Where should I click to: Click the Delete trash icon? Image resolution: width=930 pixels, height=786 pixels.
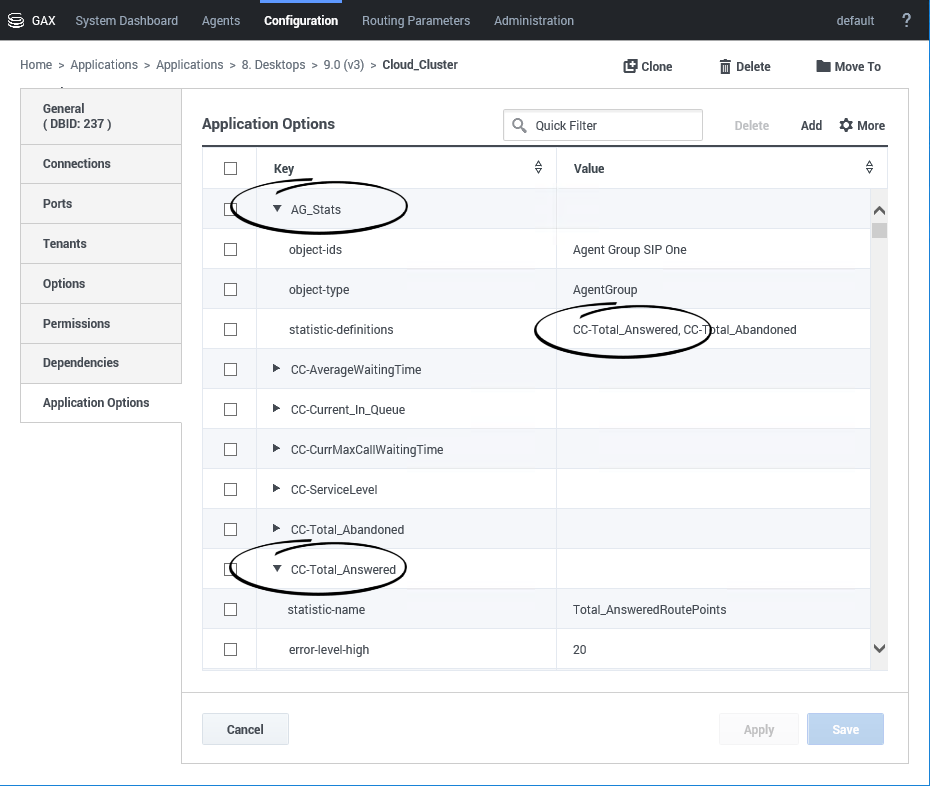click(x=725, y=66)
